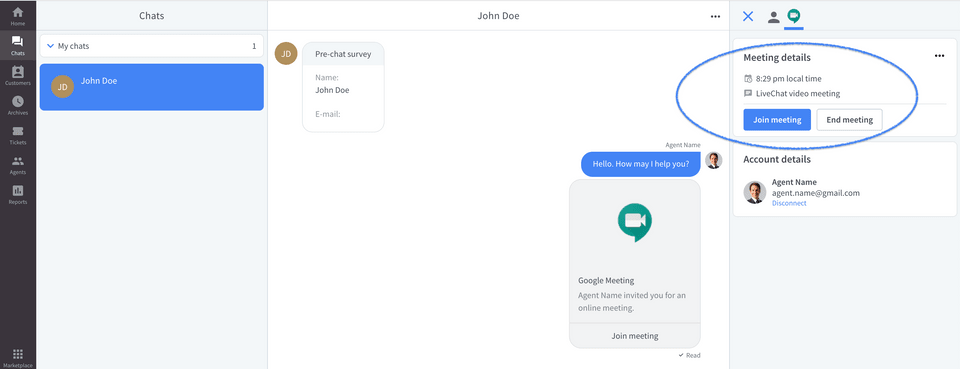Open Reports in the sidebar
This screenshot has width=960, height=369.
pyautogui.click(x=18, y=195)
